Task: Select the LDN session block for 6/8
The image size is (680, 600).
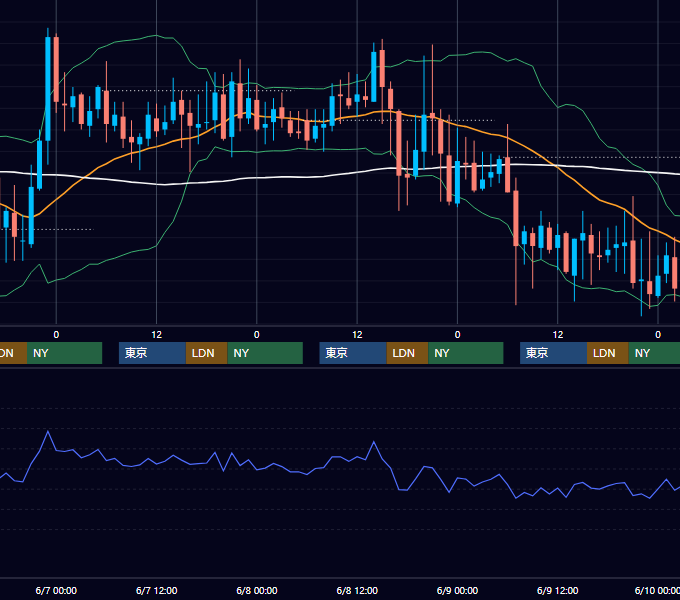Action: click(x=407, y=353)
